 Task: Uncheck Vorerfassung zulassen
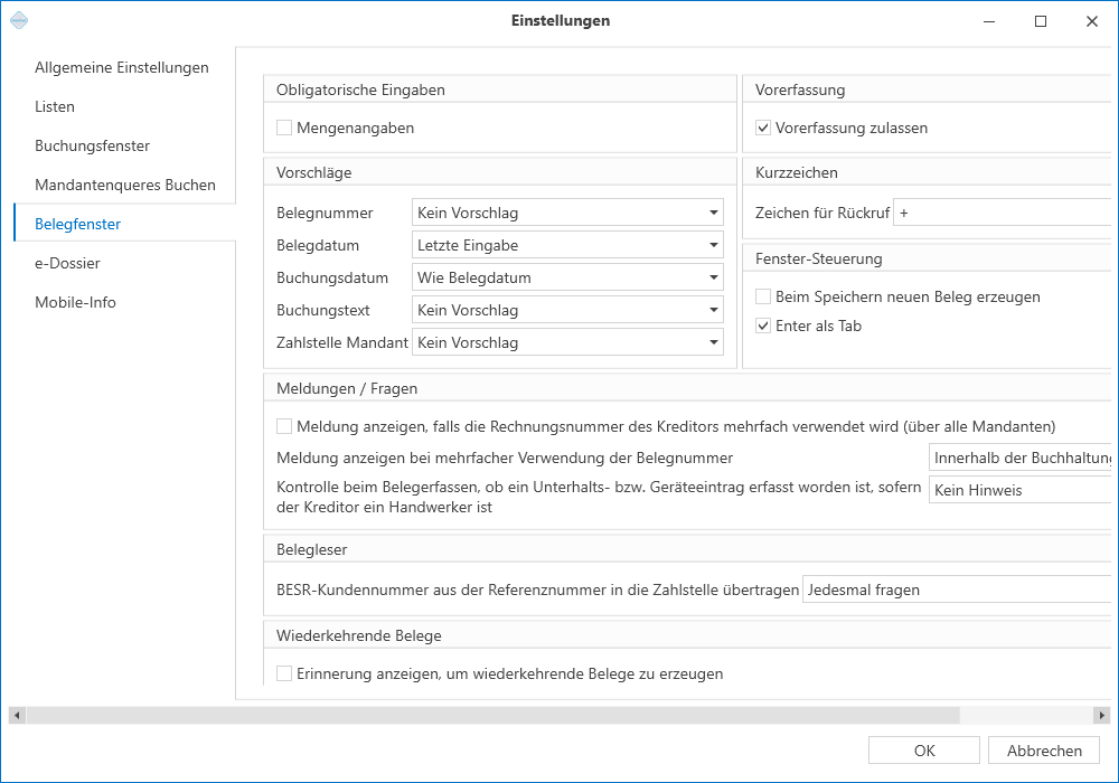[763, 128]
